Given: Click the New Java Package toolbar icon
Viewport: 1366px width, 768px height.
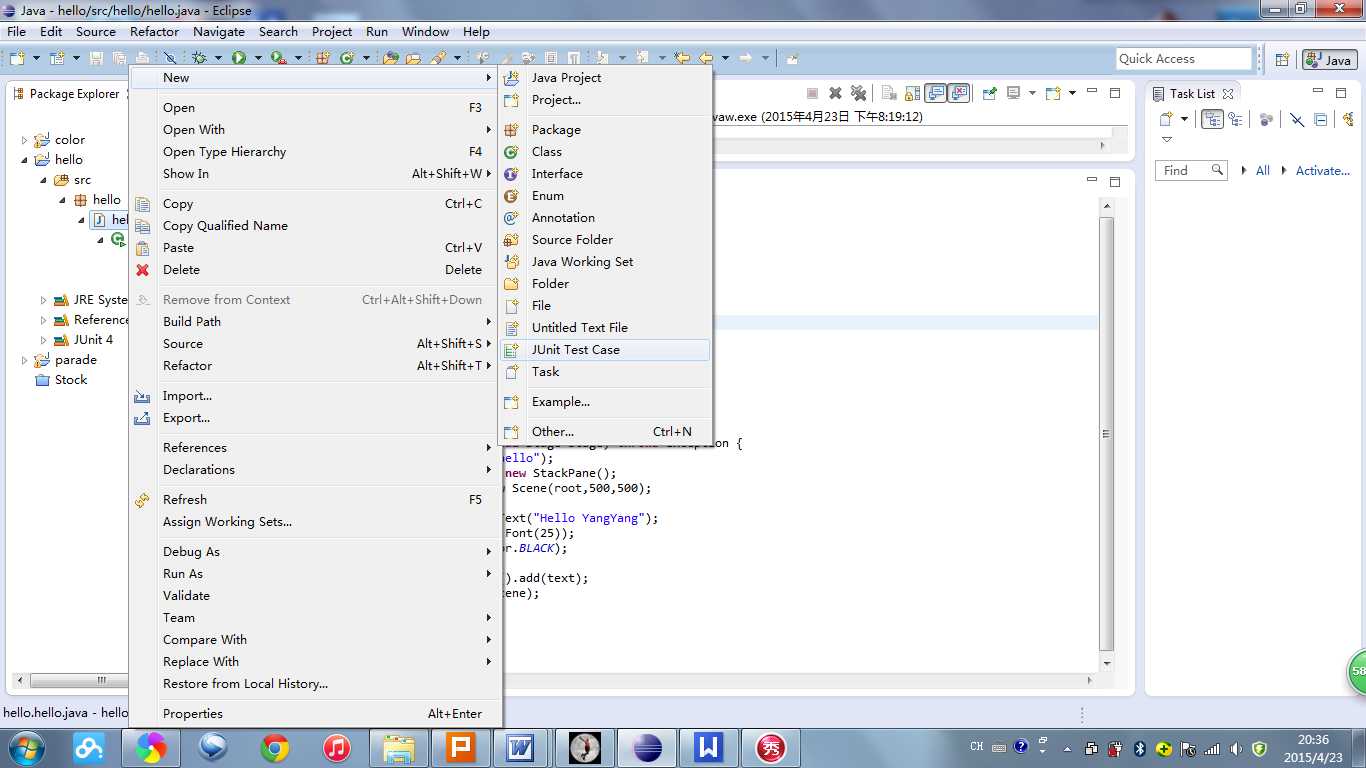Looking at the screenshot, I should pos(321,58).
